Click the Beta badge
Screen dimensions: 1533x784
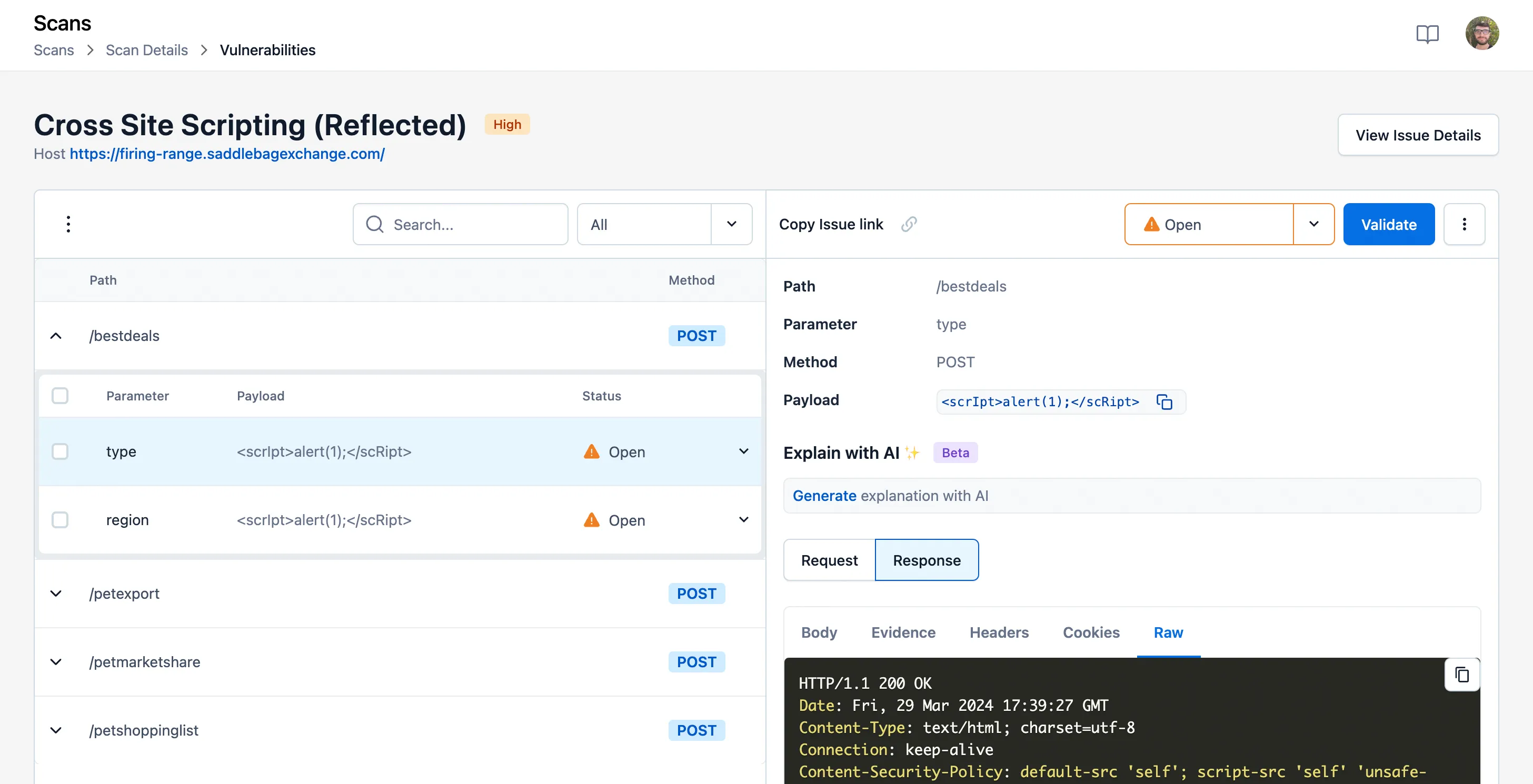tap(955, 453)
